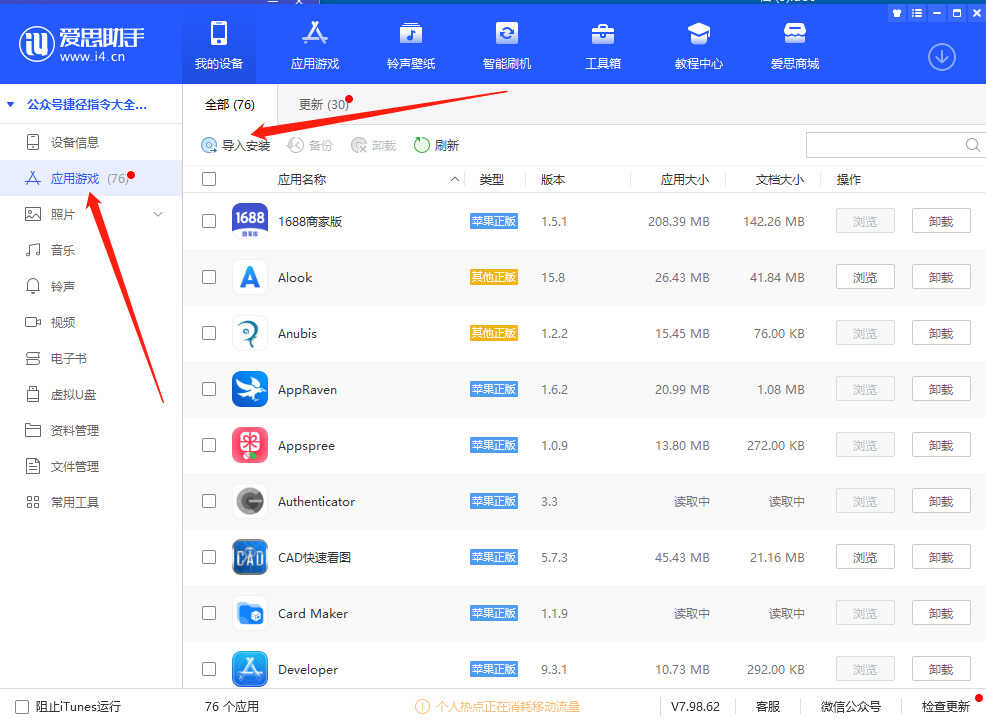Switch to the 全部 (76) tab
This screenshot has height=723, width=986.
(x=230, y=104)
